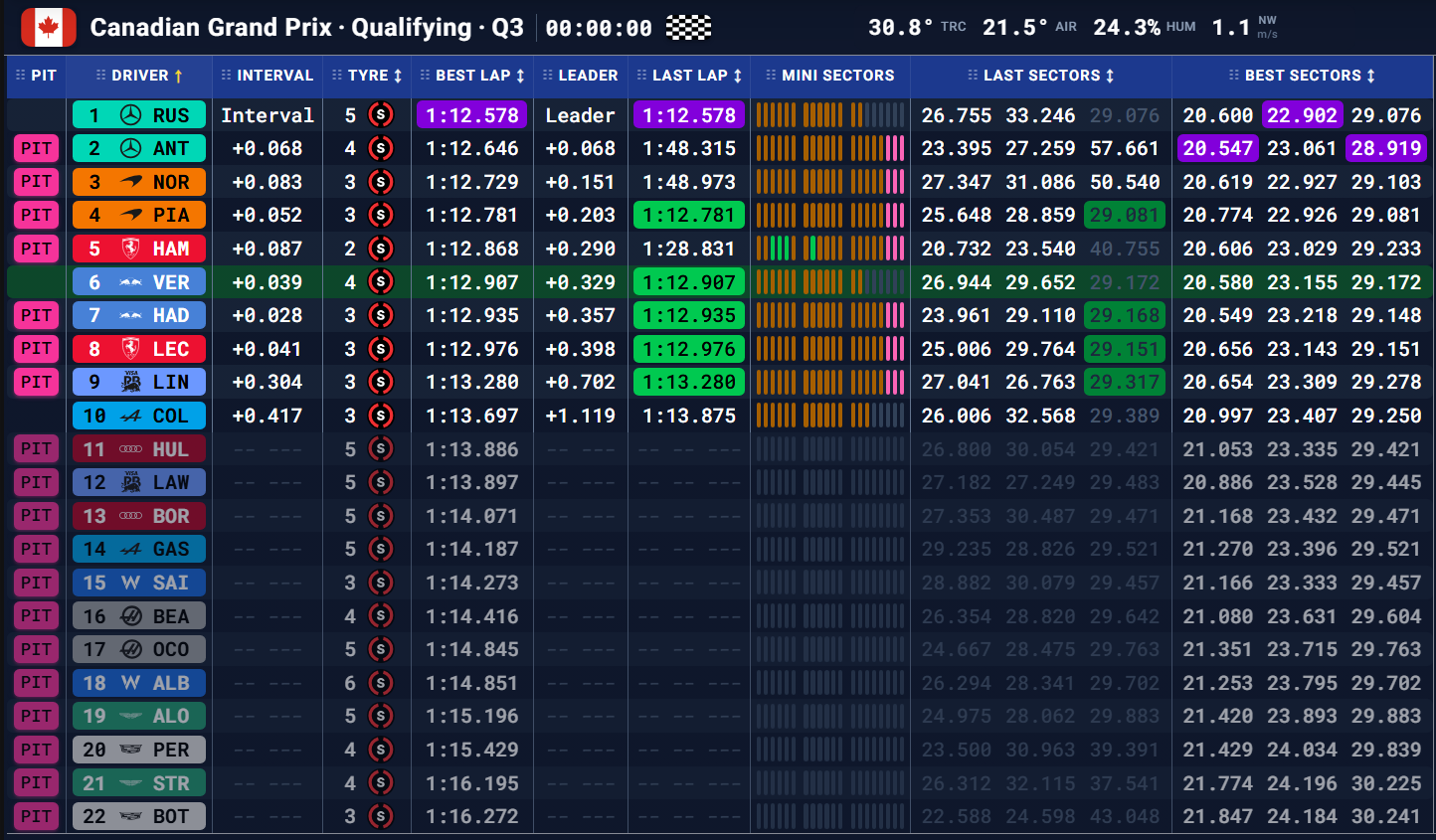Select the RUS driver tag
Screen dimensions: 1436x840
click(x=139, y=115)
